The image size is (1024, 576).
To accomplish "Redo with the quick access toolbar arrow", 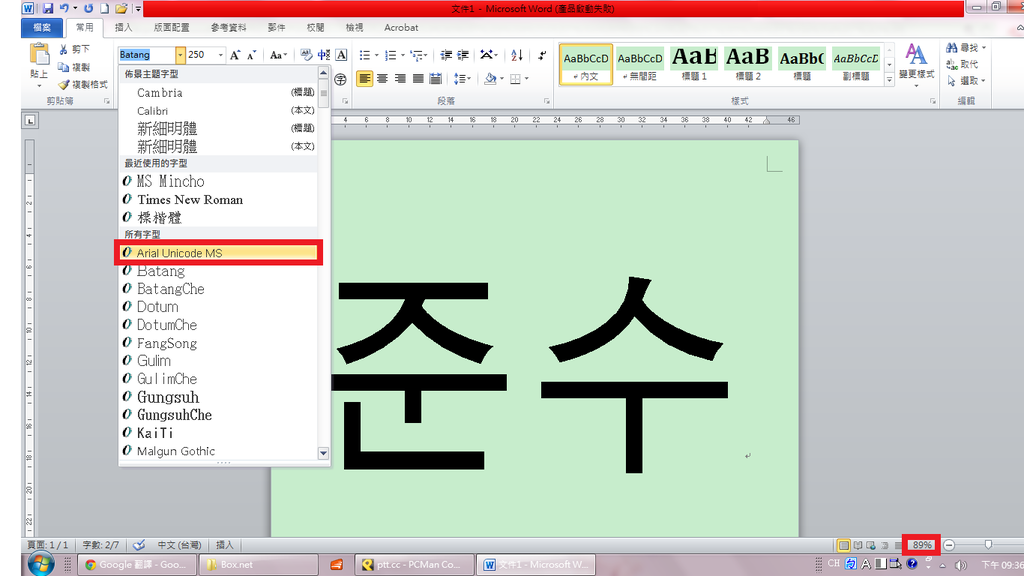I will [88, 8].
